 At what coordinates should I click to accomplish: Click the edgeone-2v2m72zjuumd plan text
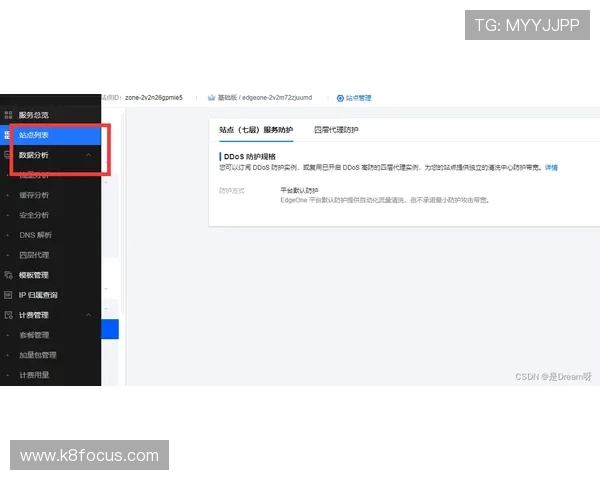pos(277,98)
